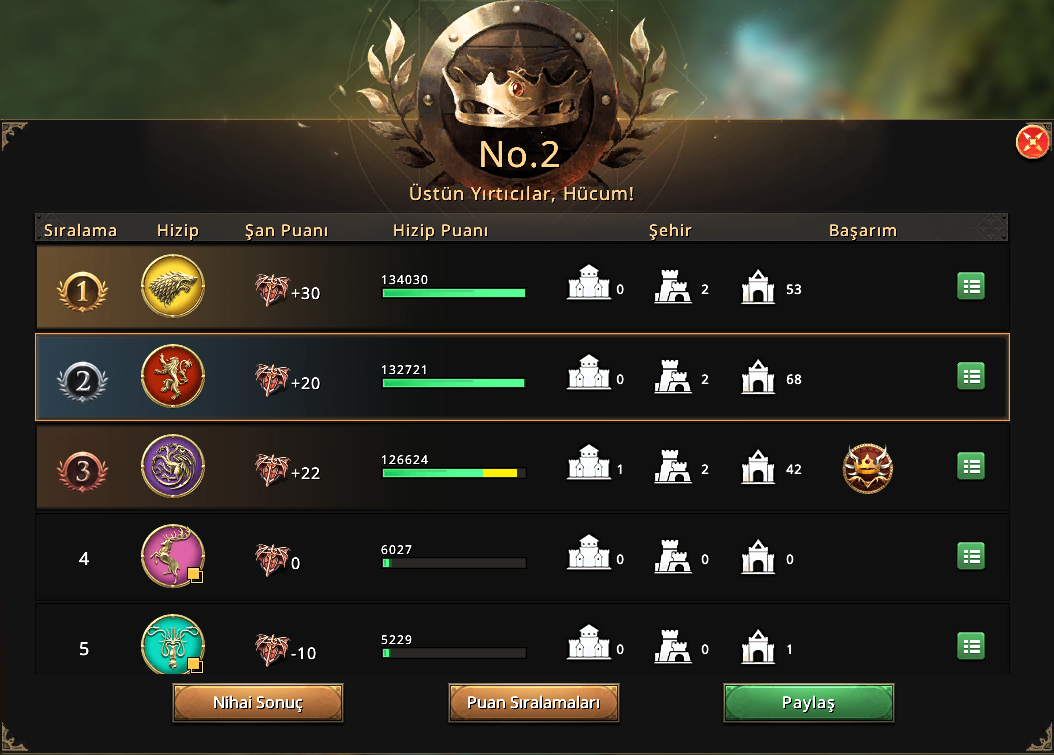Click the red lion faction emblem
Image resolution: width=1054 pixels, height=755 pixels.
click(173, 376)
